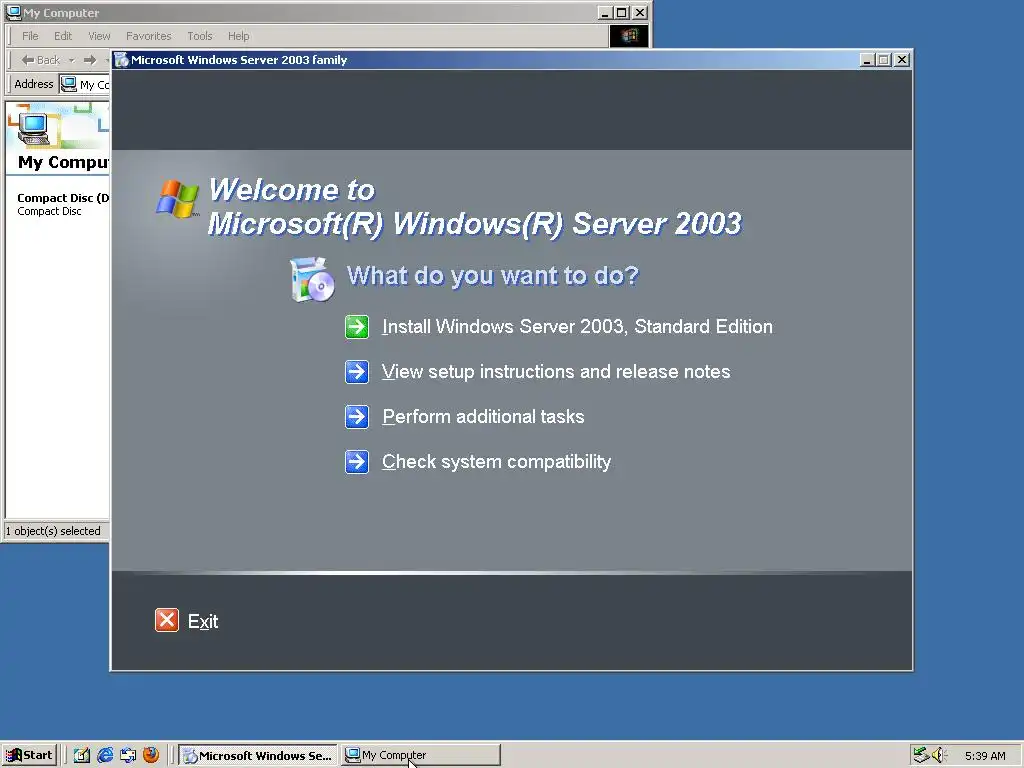Viewport: 1024px width, 768px height.
Task: Minimize the Windows Server 2003 setup window
Action: coord(867,60)
